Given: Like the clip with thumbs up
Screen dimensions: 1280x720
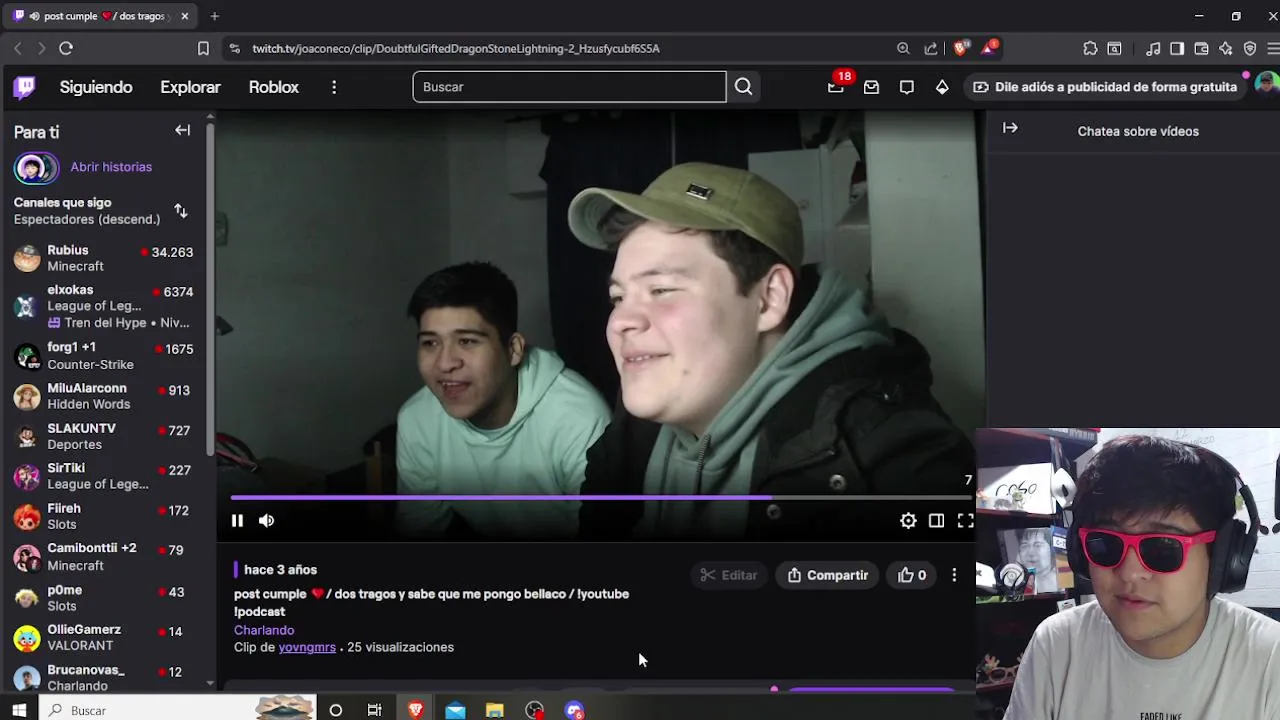Looking at the screenshot, I should (911, 575).
